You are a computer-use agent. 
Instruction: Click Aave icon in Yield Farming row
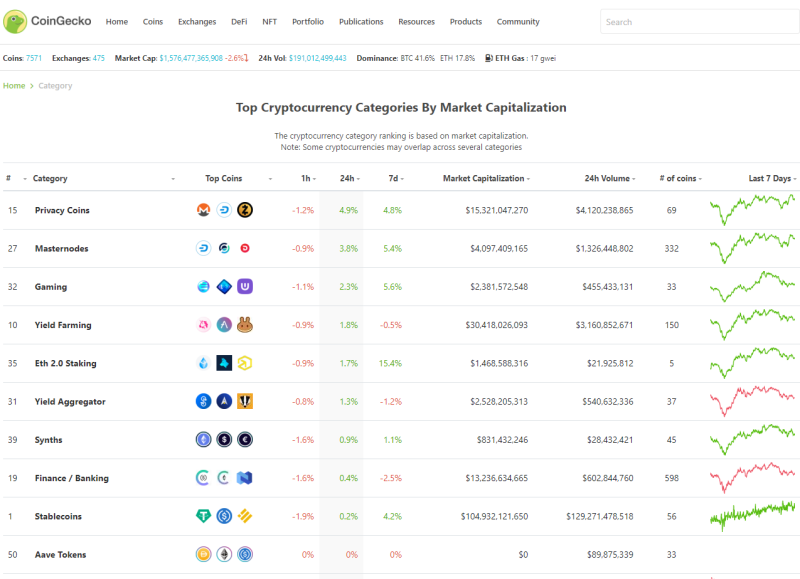tap(224, 325)
